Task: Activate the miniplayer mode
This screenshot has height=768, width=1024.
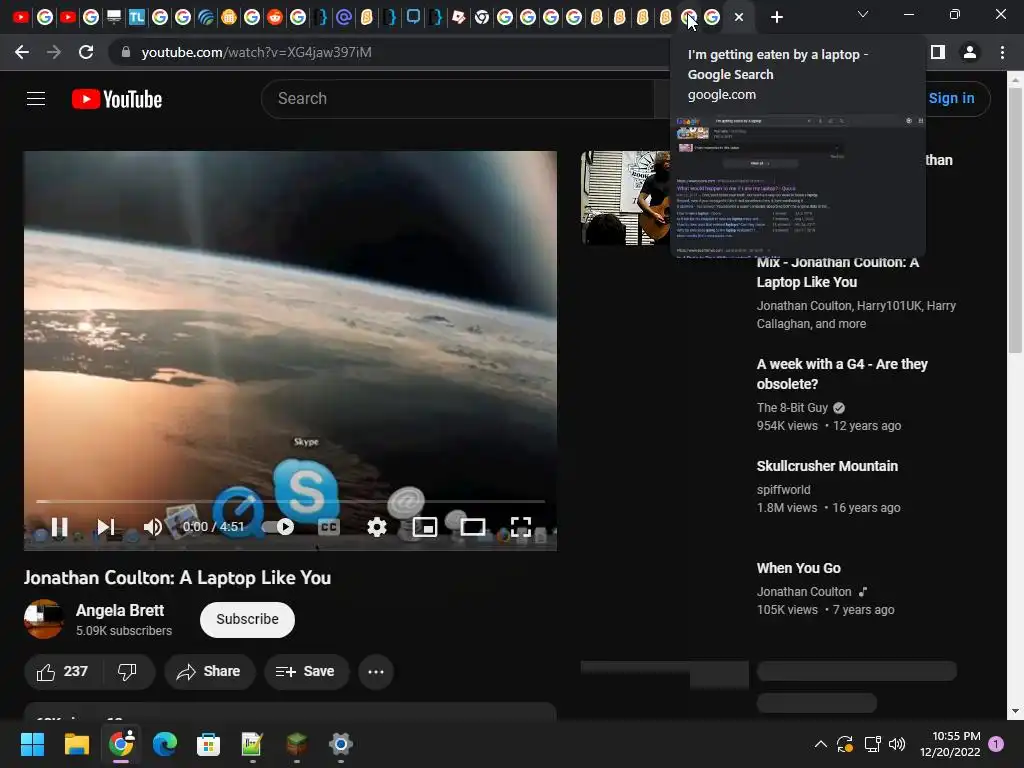Action: click(x=424, y=526)
